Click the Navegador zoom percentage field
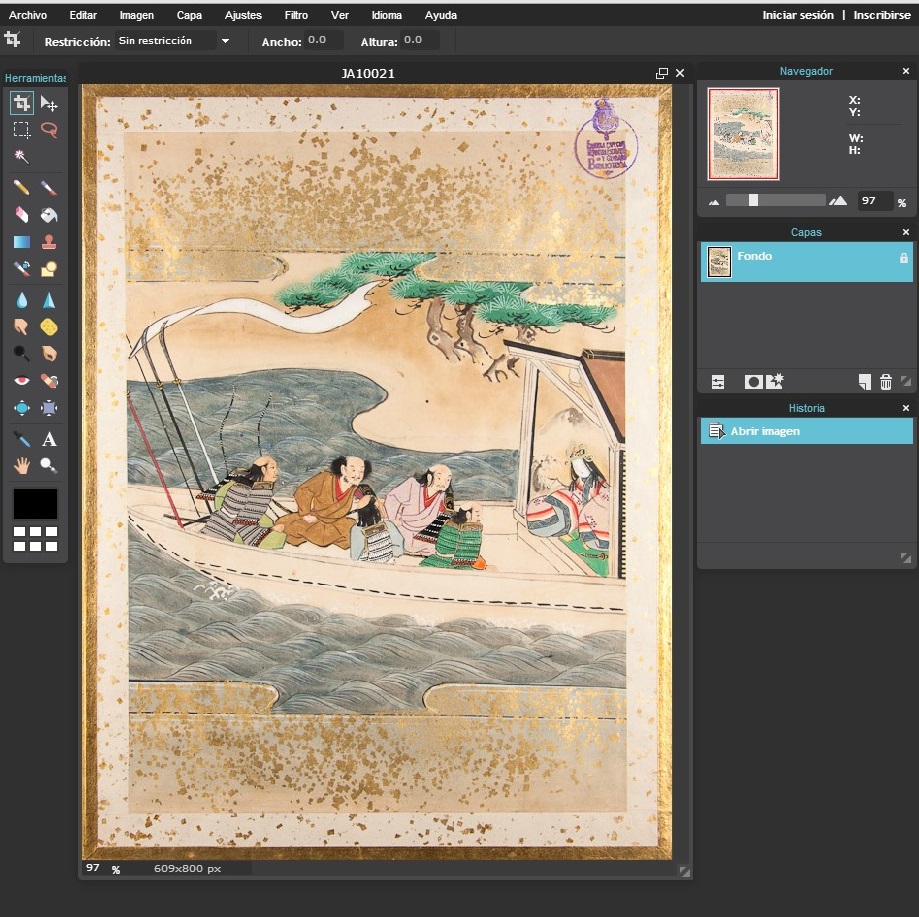 coord(875,201)
